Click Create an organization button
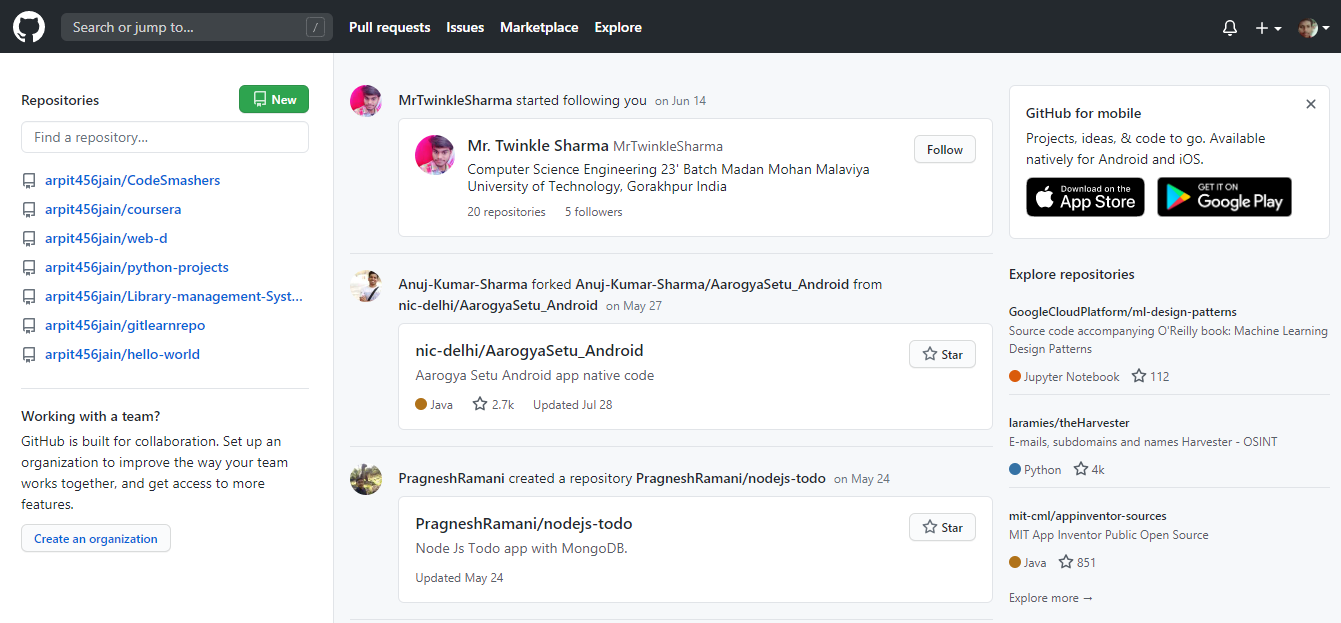This screenshot has width=1341, height=623. [x=96, y=538]
